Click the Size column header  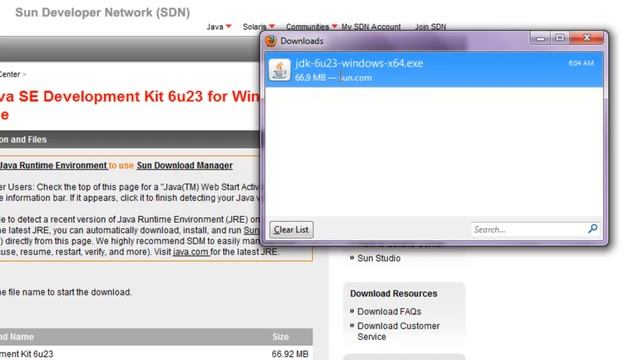coord(280,337)
